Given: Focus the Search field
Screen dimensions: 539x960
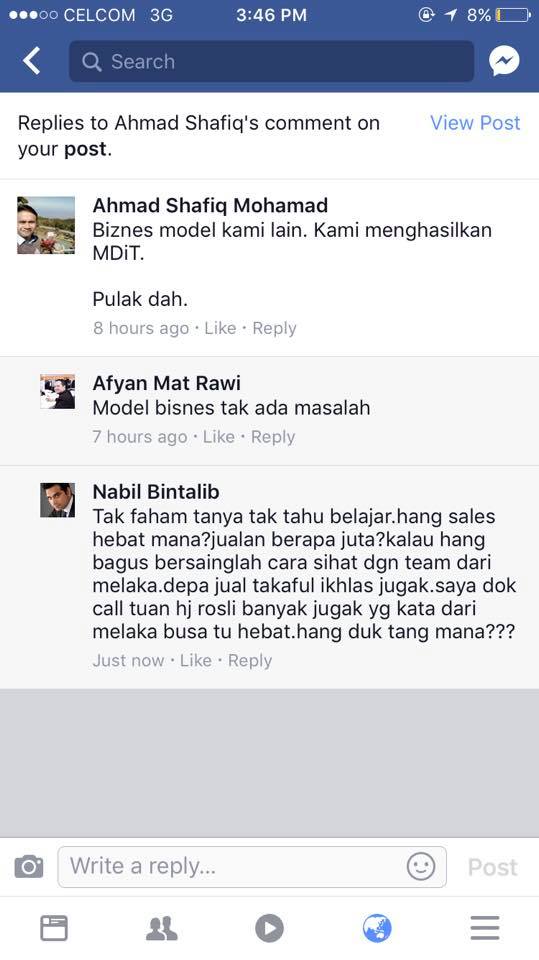Looking at the screenshot, I should (x=271, y=61).
